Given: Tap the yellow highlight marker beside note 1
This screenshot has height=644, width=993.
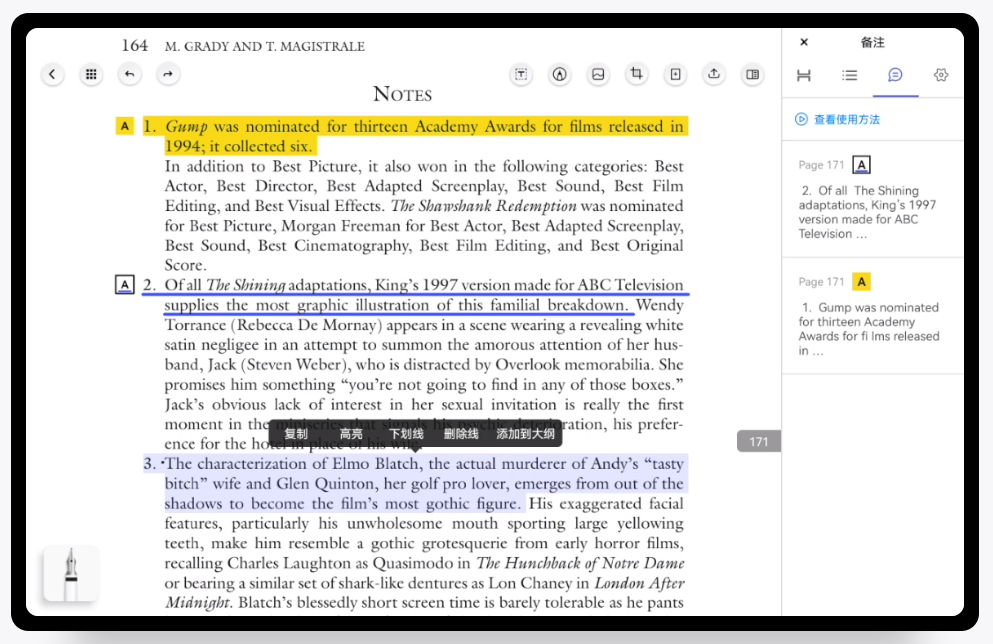Looking at the screenshot, I should click(x=125, y=126).
